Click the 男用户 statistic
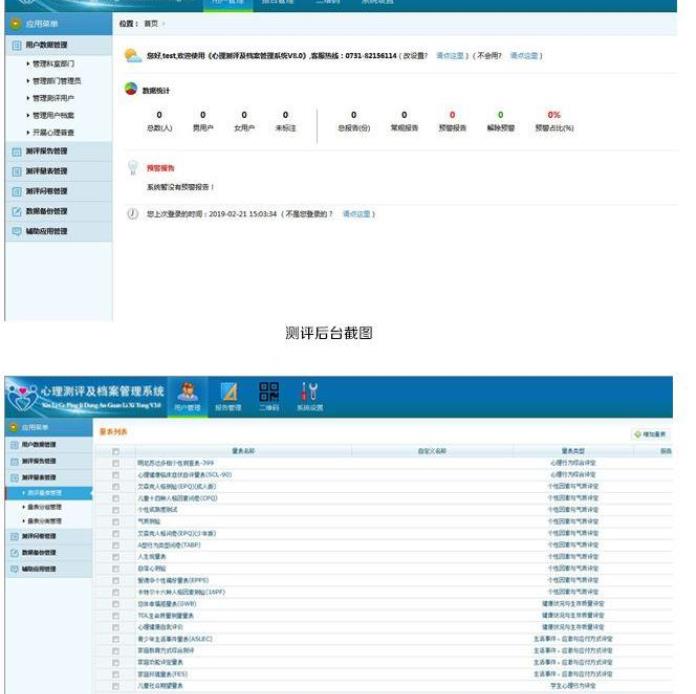This screenshot has height=694, width=696. tap(203, 121)
